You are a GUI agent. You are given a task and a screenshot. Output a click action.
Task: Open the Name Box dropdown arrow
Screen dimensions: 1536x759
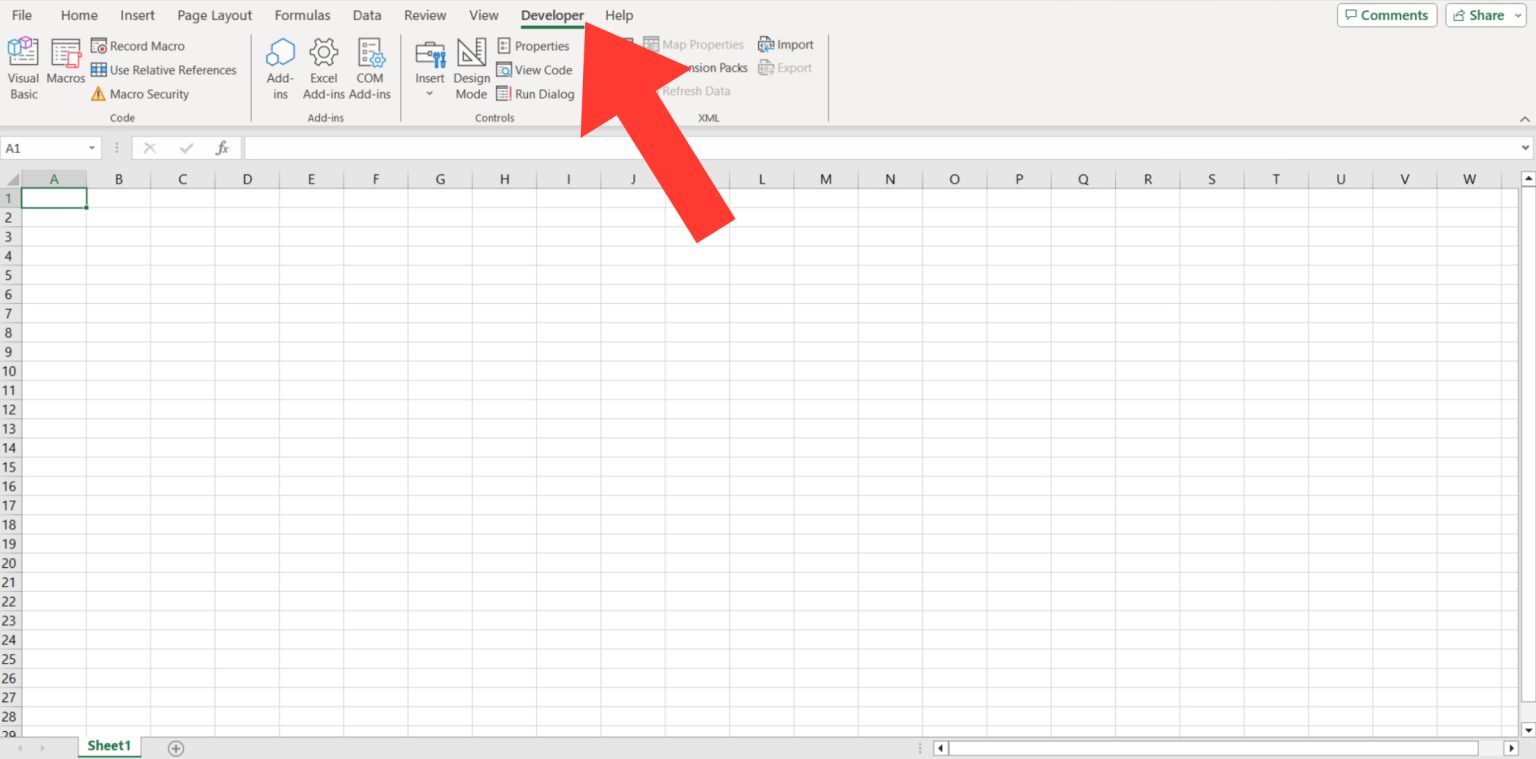(93, 148)
